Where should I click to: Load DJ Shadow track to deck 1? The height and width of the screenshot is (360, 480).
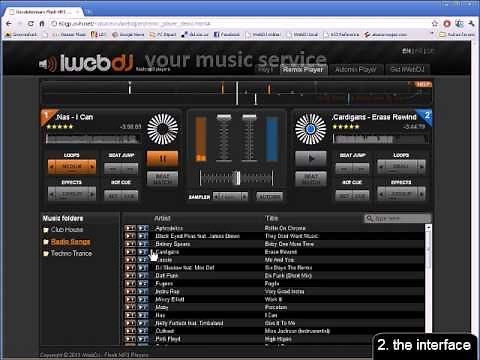(x=130, y=268)
